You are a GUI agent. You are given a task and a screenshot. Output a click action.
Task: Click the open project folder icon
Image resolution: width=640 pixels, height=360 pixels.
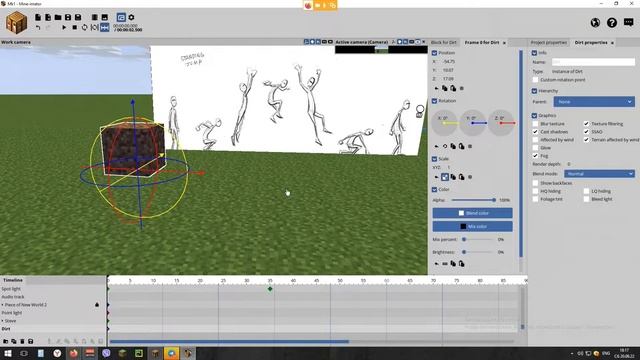58,17
